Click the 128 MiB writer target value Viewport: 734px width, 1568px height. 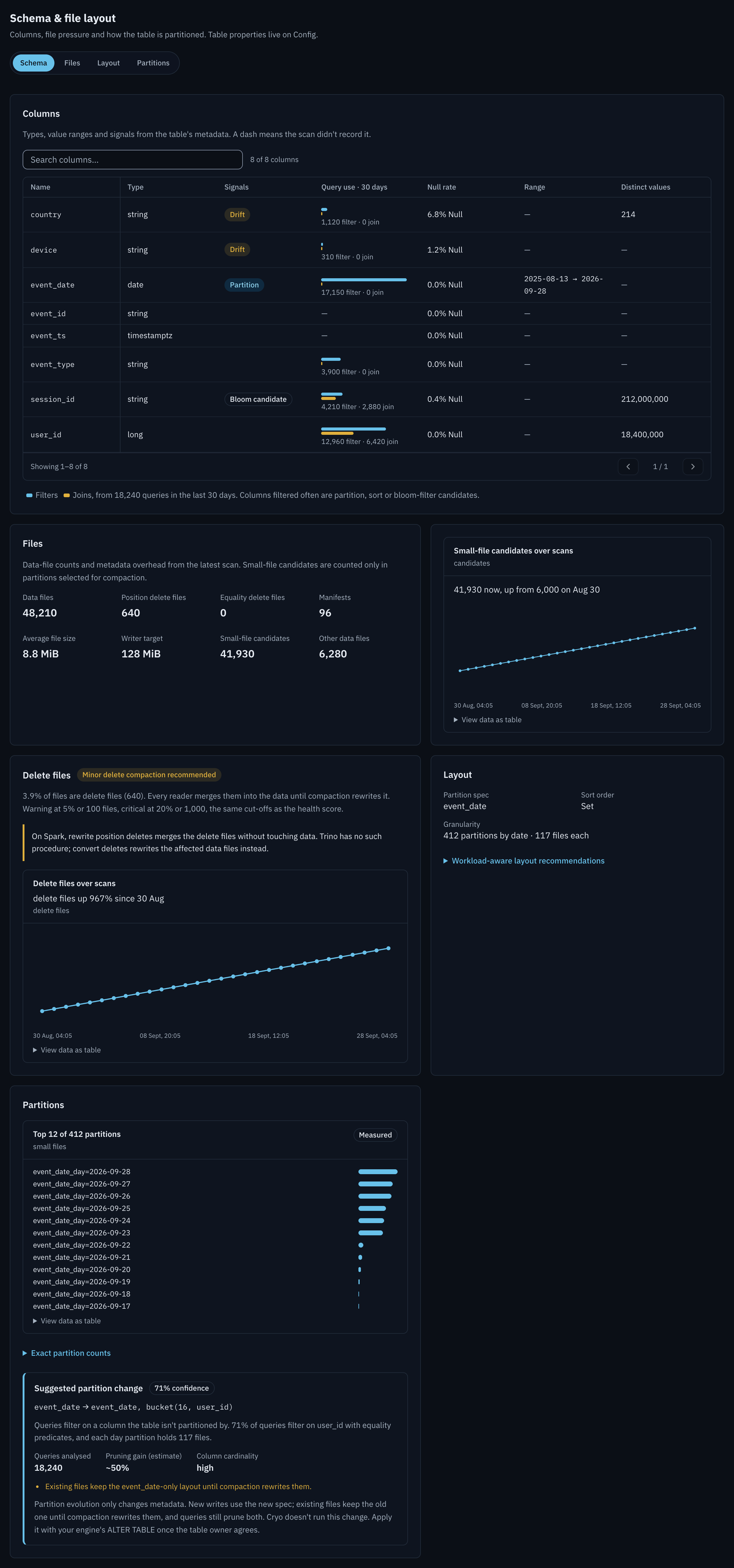[141, 654]
